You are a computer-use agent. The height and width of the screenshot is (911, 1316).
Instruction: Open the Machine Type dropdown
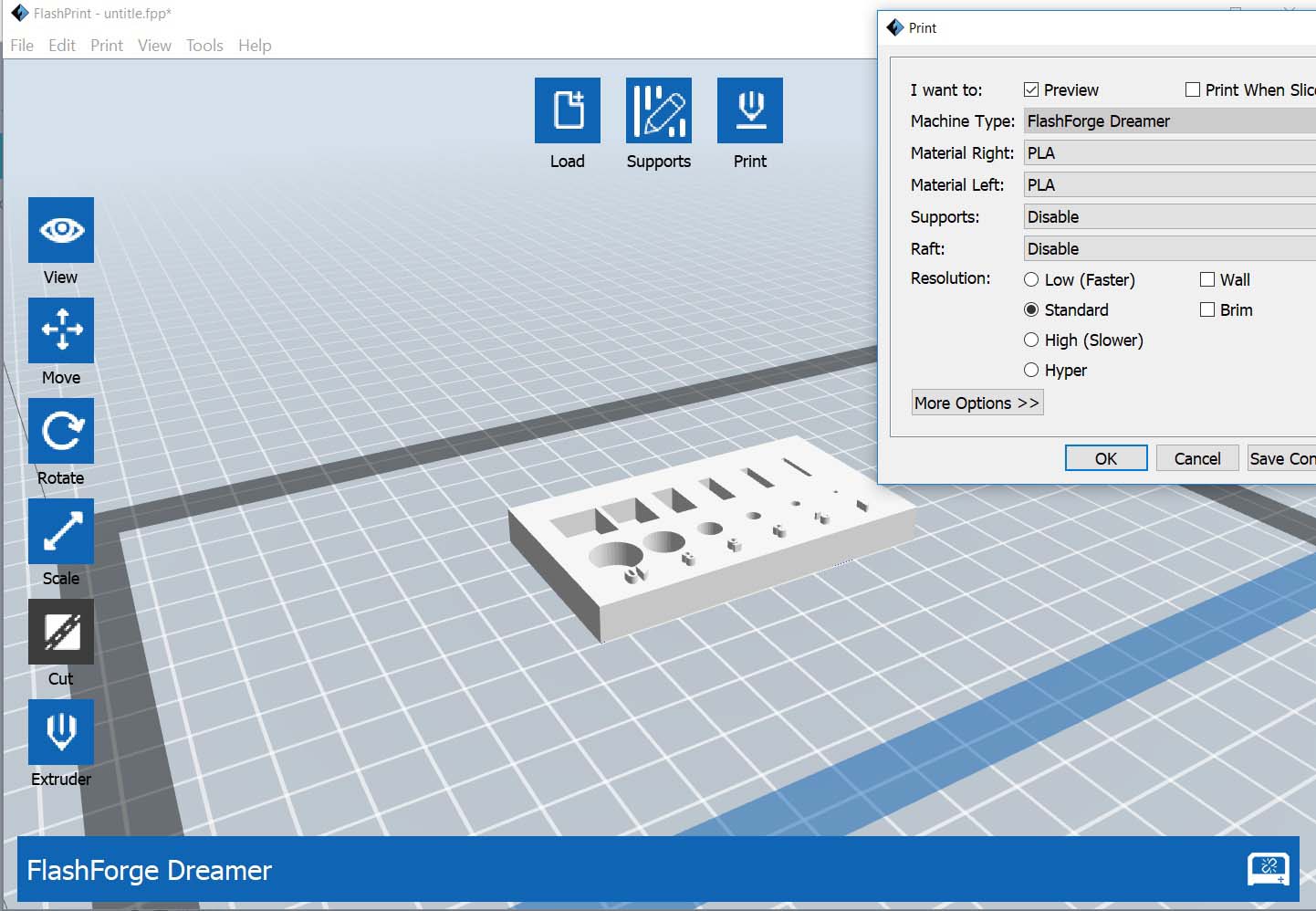coord(1170,120)
